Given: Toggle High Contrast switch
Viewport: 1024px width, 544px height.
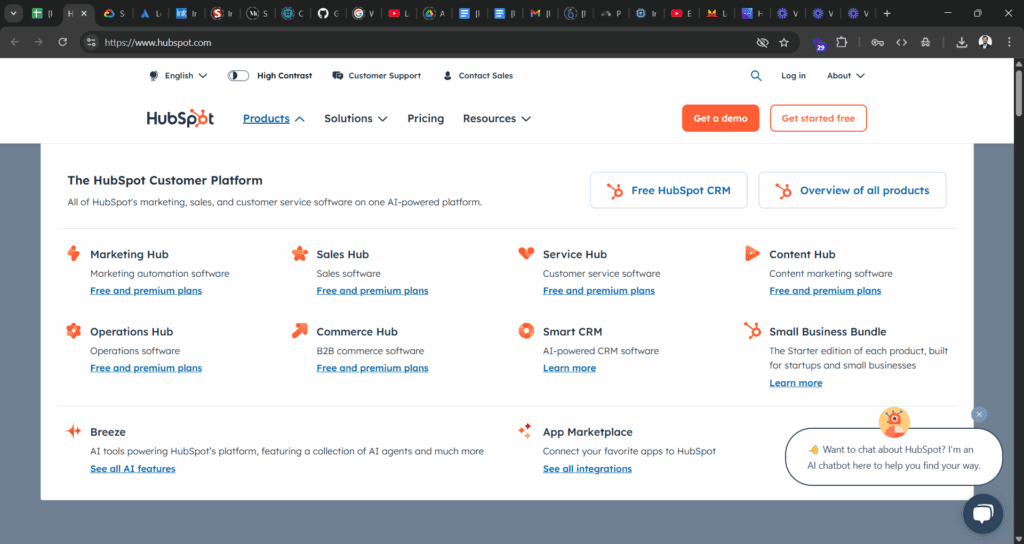Looking at the screenshot, I should [x=238, y=76].
